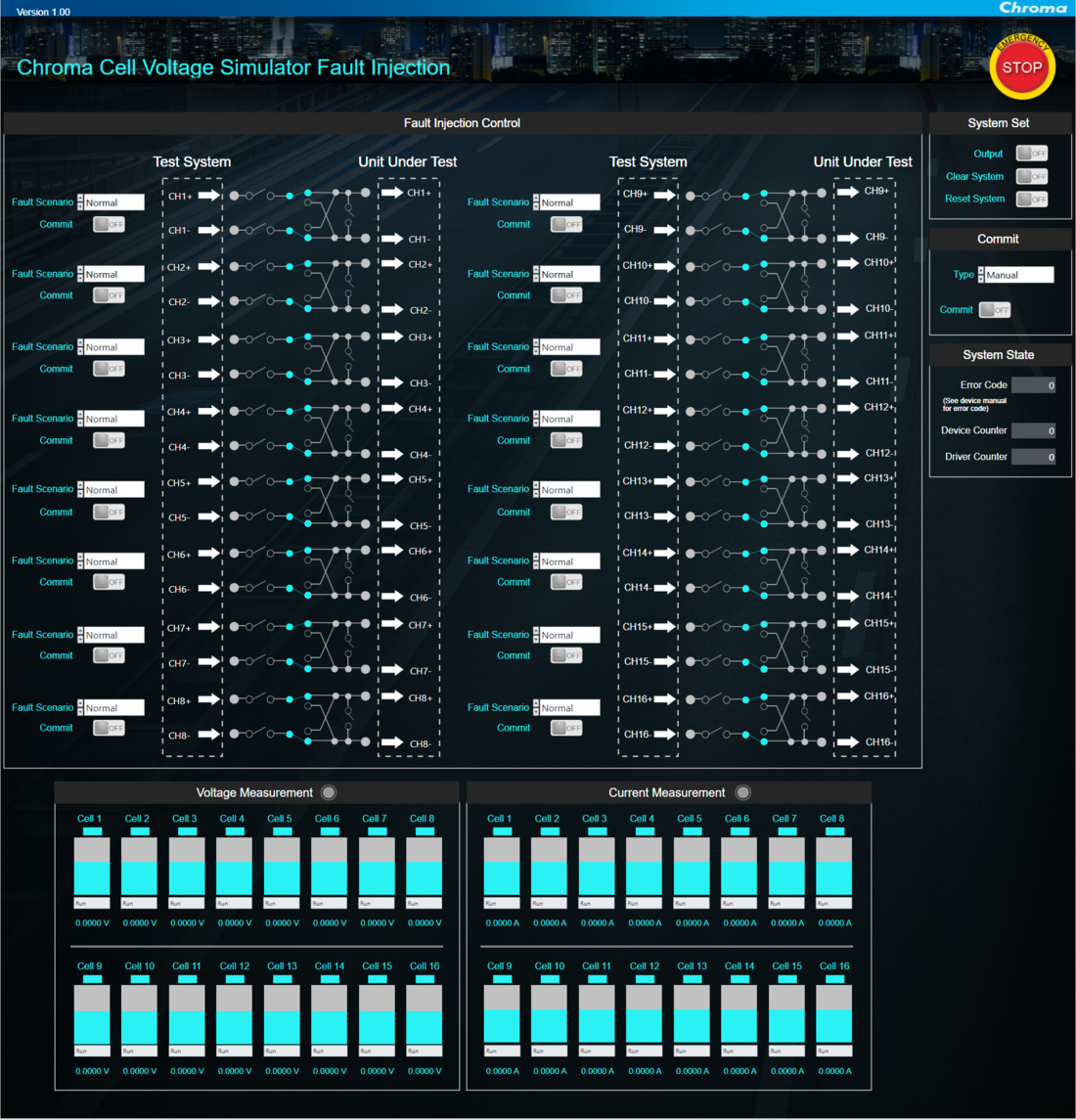Click Voltage Measurement indicator LED
This screenshot has height=1120, width=1076.
(x=329, y=792)
